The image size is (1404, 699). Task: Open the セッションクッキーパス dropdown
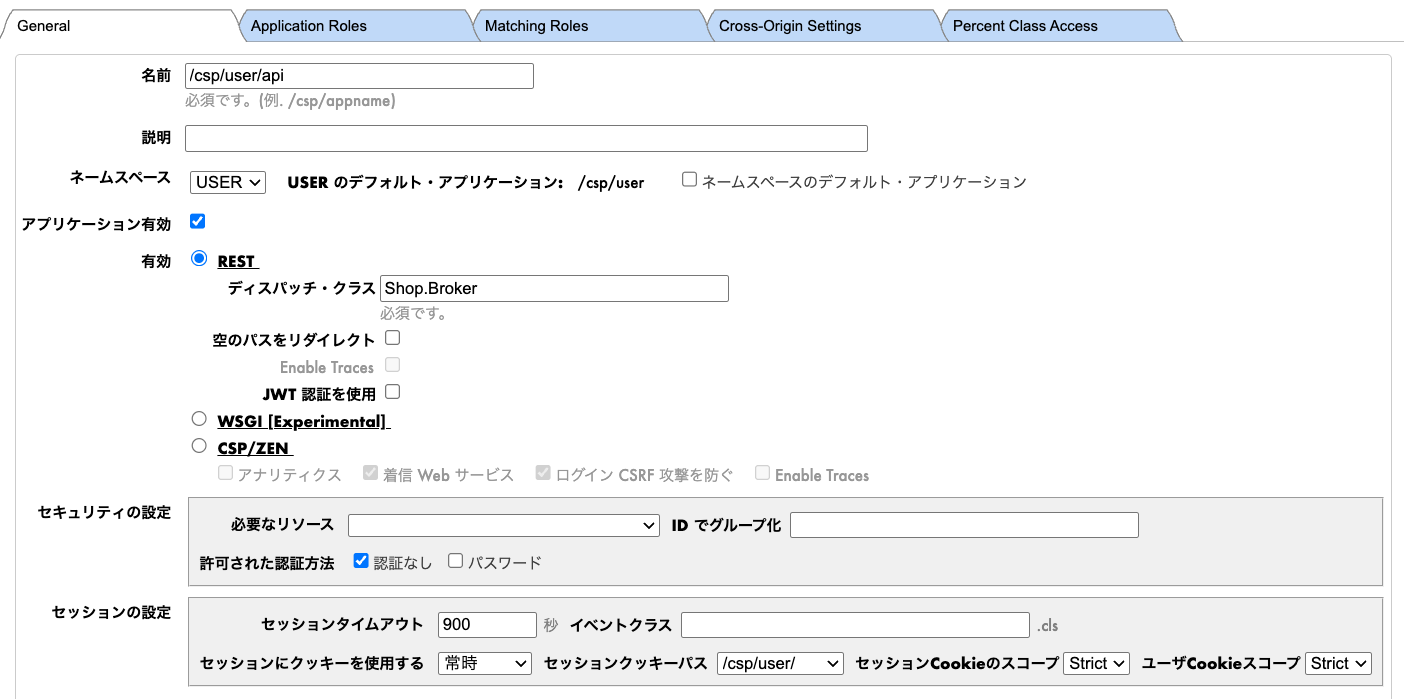[780, 663]
